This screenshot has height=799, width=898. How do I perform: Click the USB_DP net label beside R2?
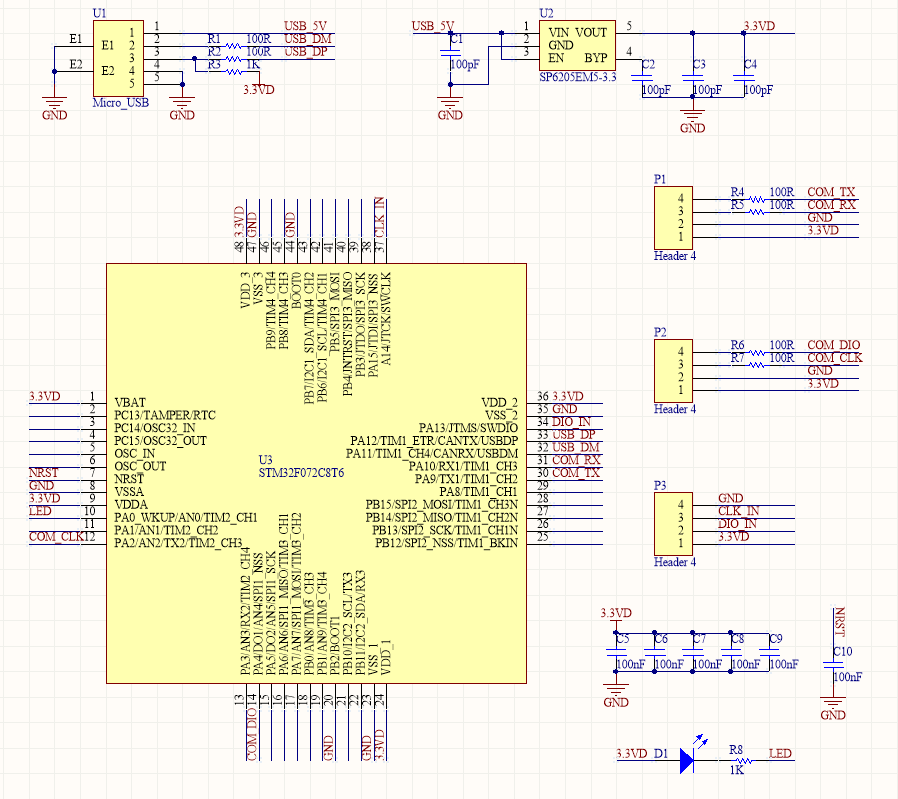tap(306, 52)
